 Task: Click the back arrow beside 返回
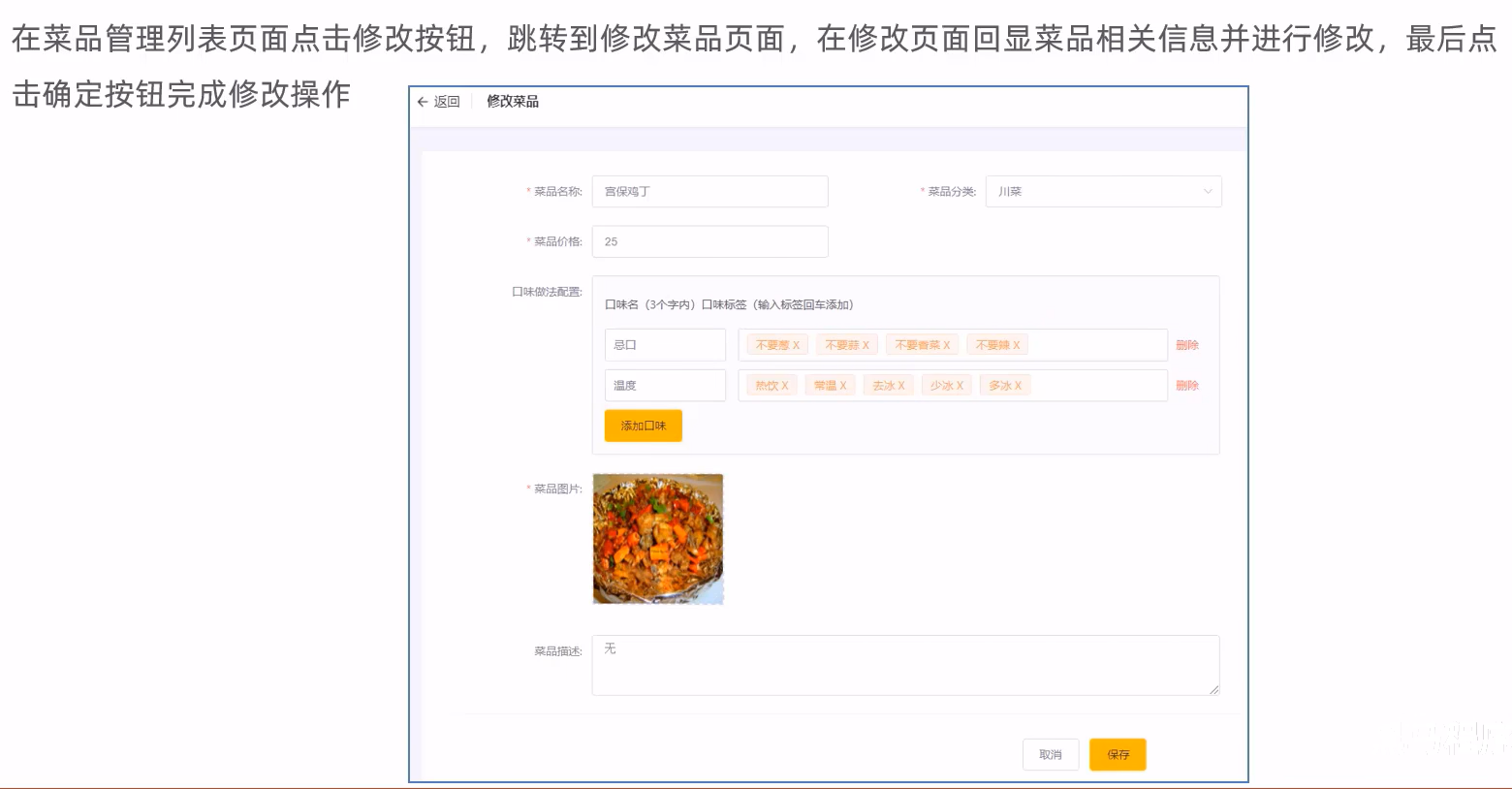[422, 101]
